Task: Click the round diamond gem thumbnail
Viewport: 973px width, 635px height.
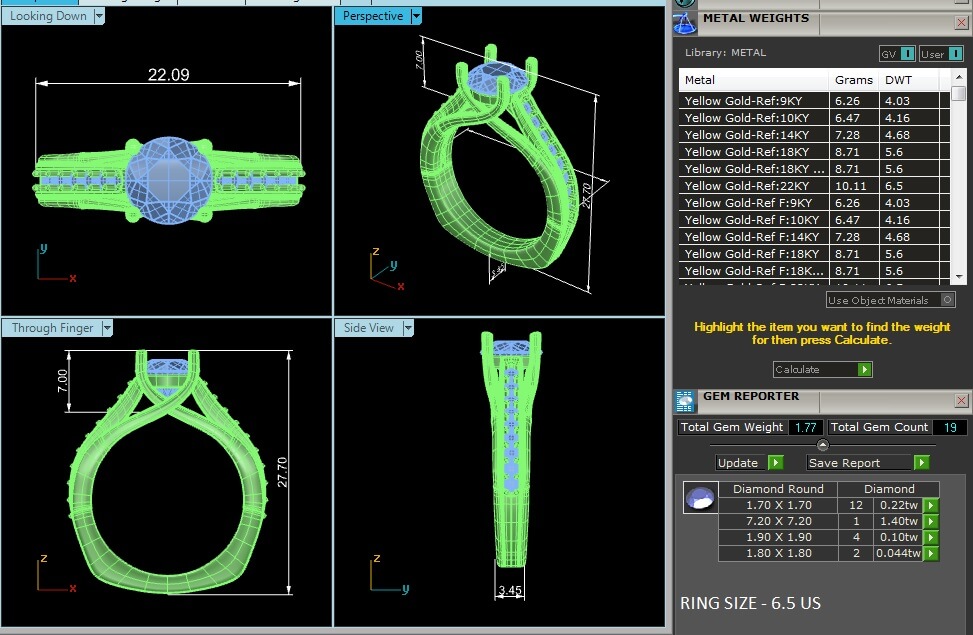Action: (700, 497)
